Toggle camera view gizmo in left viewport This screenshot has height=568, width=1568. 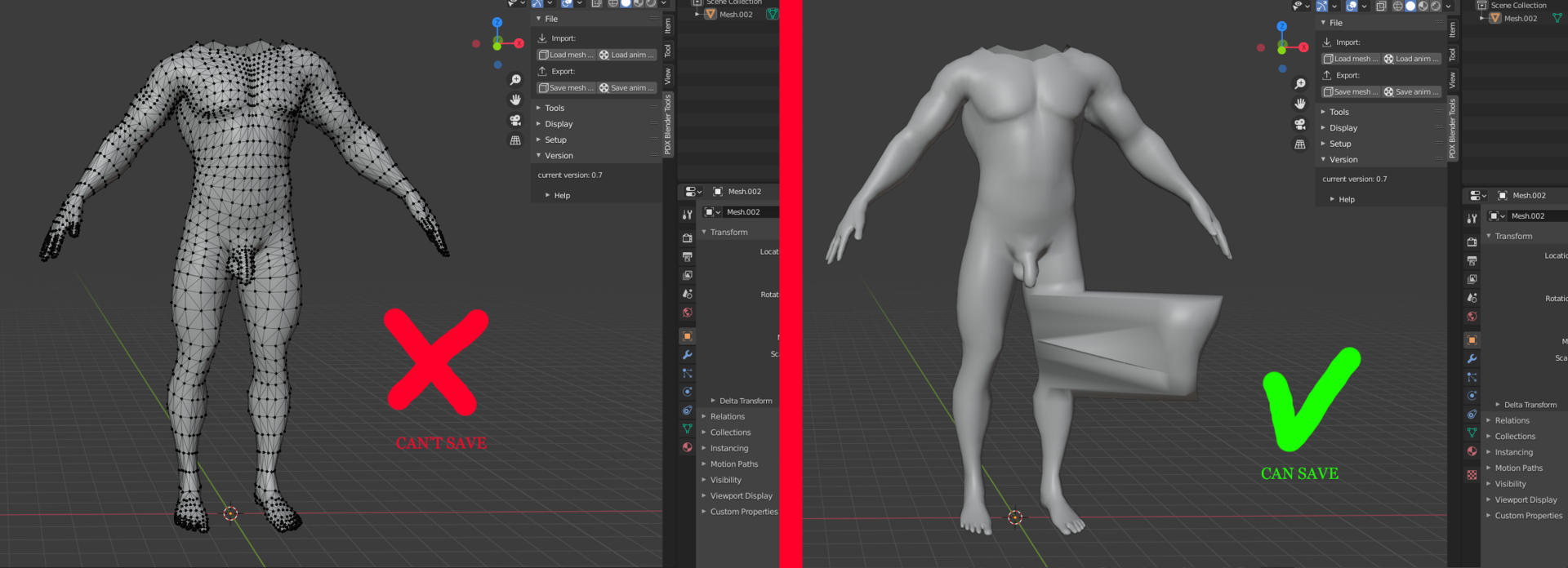coord(515,120)
